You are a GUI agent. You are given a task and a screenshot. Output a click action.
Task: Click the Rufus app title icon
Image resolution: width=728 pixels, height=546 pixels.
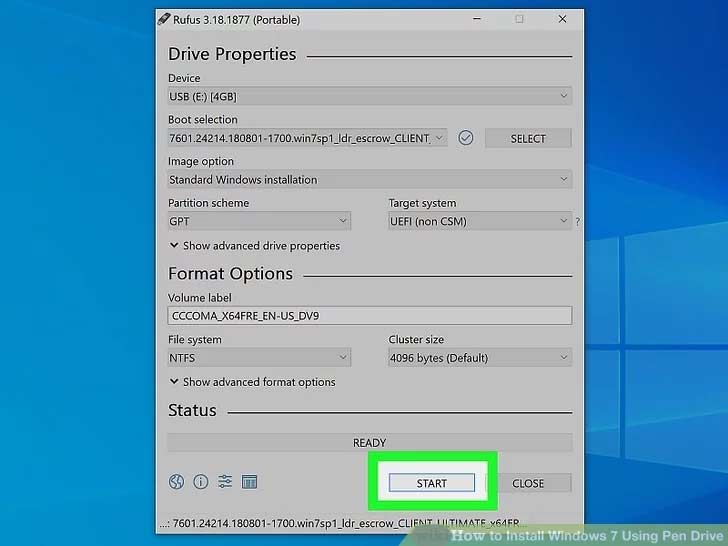163,19
